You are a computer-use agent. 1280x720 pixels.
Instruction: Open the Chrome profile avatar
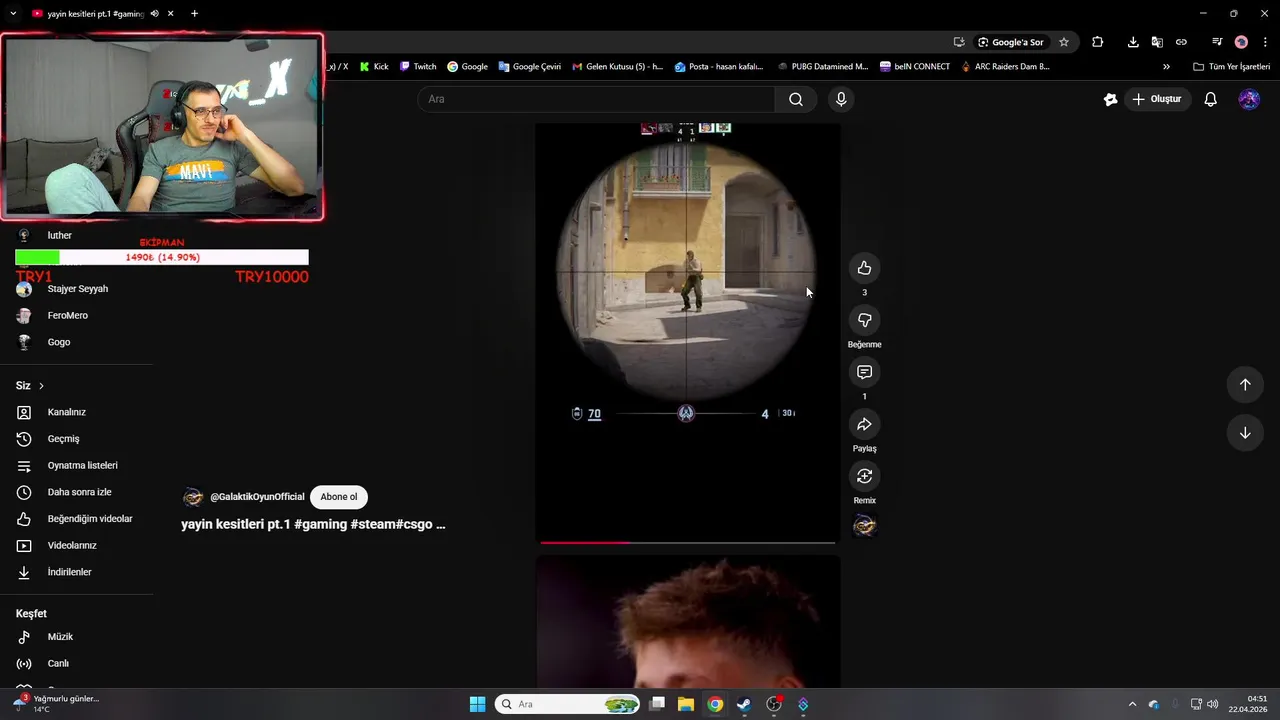pos(1241,42)
